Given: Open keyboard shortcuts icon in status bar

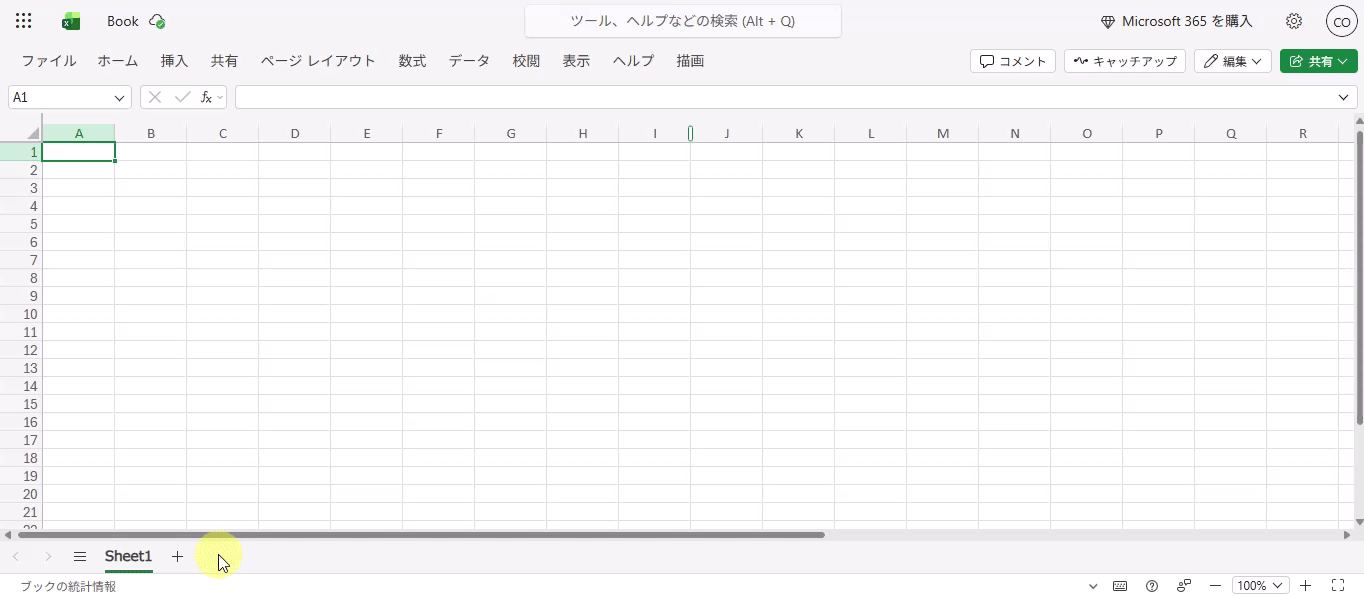Looking at the screenshot, I should [x=1120, y=586].
